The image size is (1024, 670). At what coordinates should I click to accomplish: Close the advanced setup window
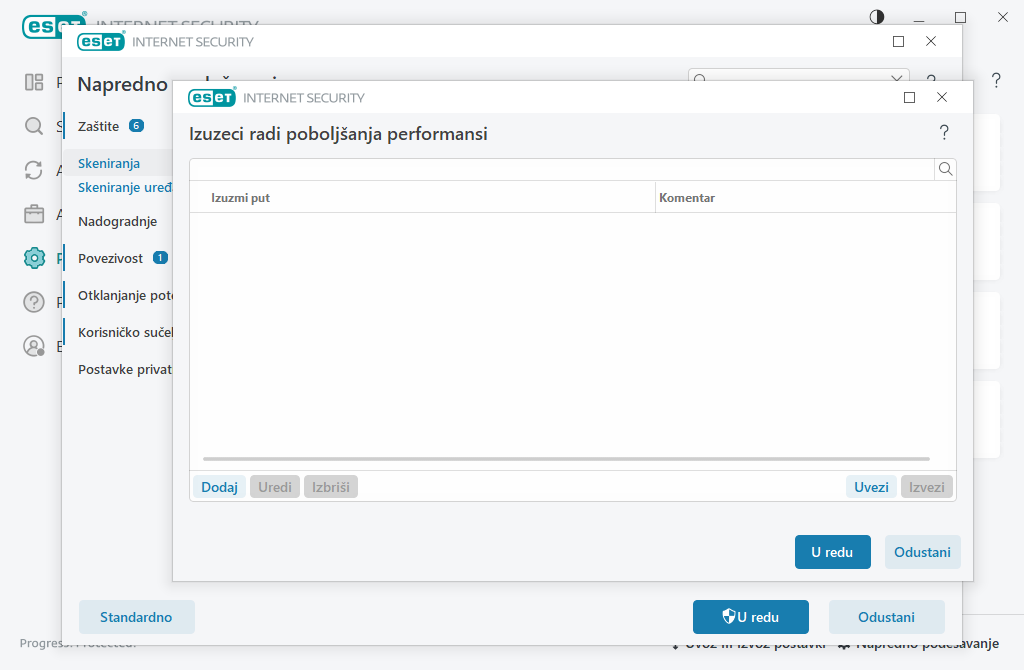[x=931, y=41]
